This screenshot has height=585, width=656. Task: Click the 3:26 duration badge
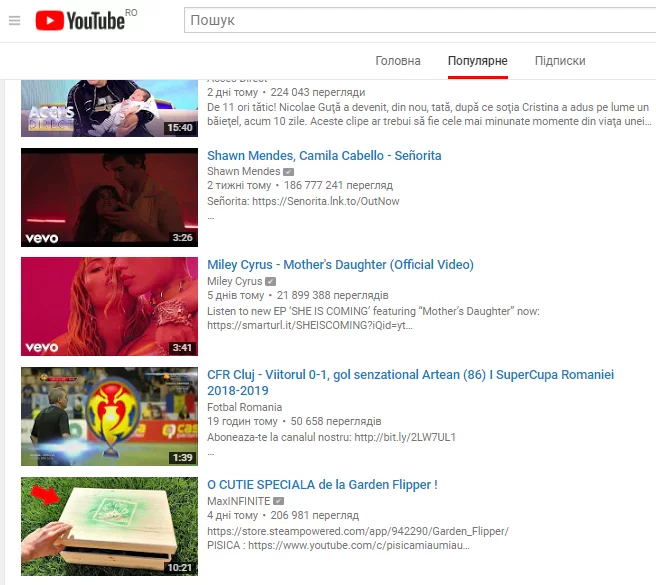click(x=183, y=238)
